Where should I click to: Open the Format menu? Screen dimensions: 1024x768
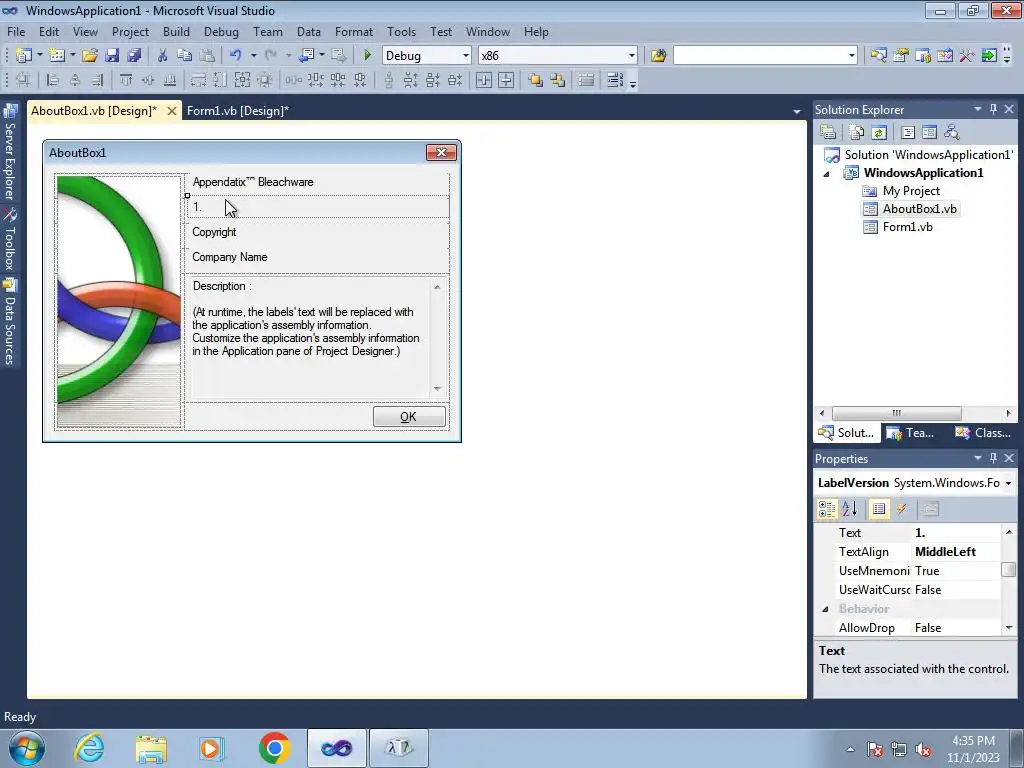point(354,31)
